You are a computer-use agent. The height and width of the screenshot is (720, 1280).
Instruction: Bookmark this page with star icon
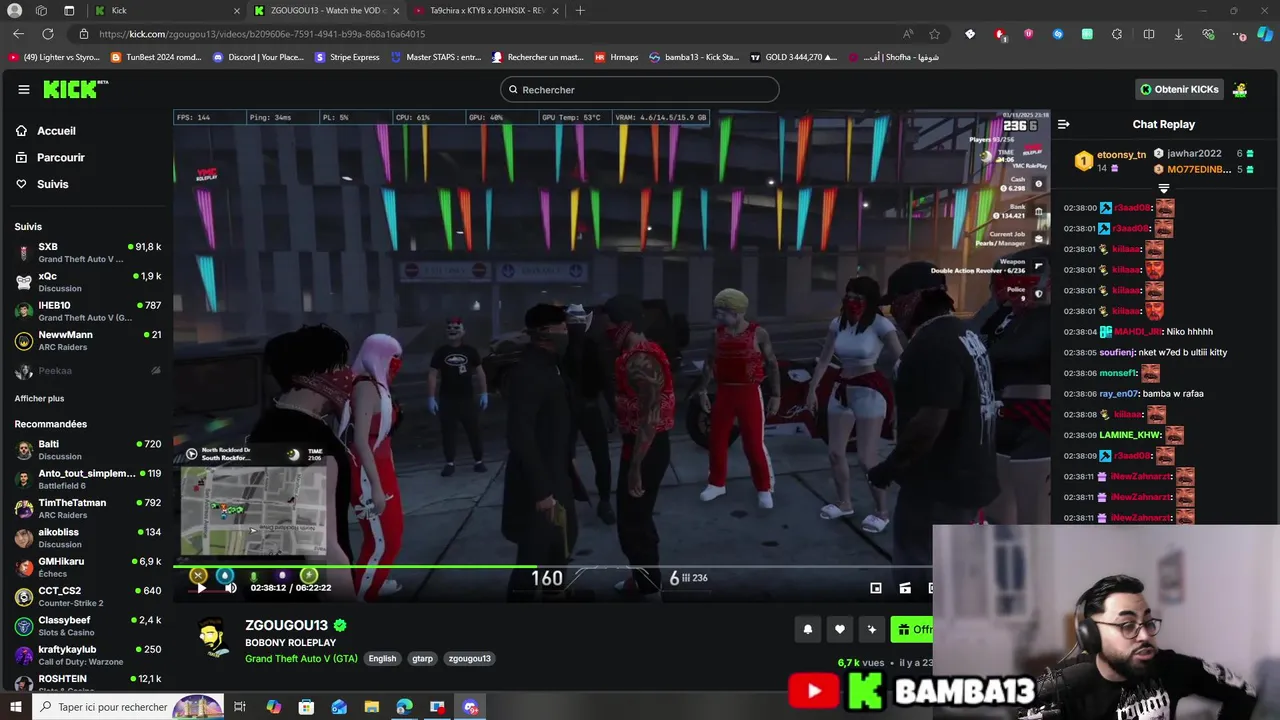[x=934, y=34]
